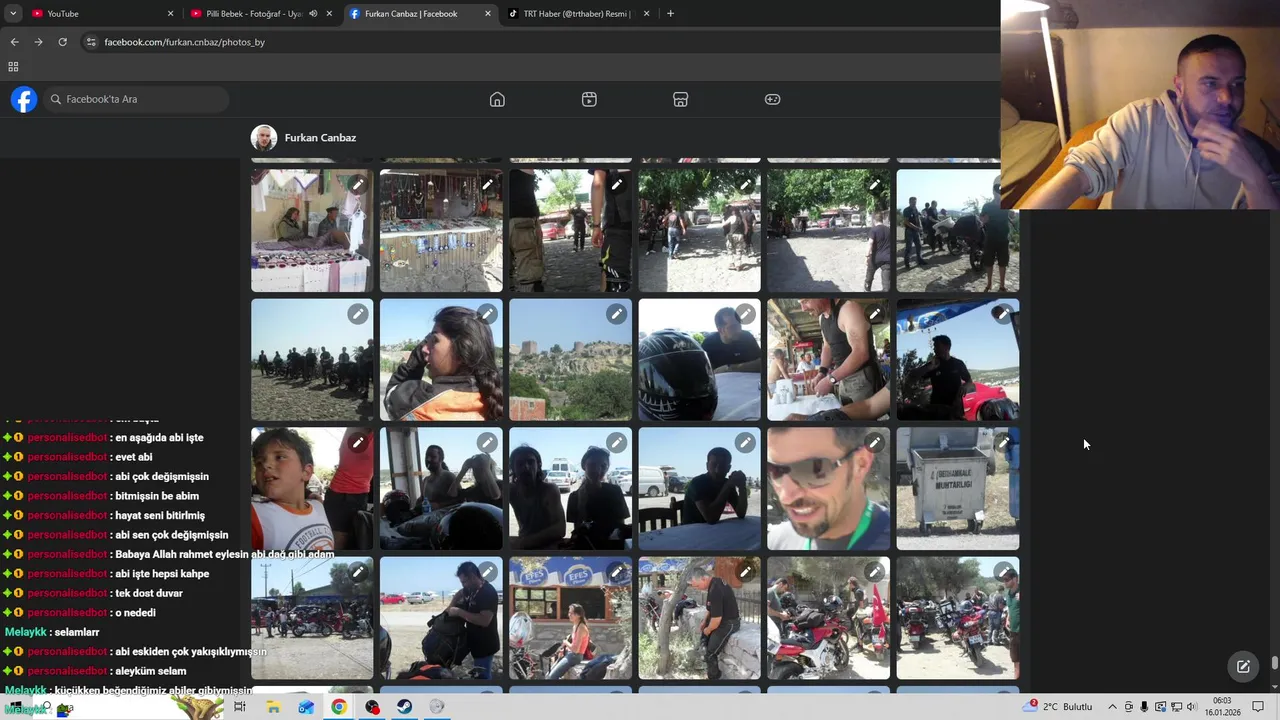Image resolution: width=1280 pixels, height=720 pixels.
Task: Open the Steam icon in the taskbar
Action: (404, 707)
